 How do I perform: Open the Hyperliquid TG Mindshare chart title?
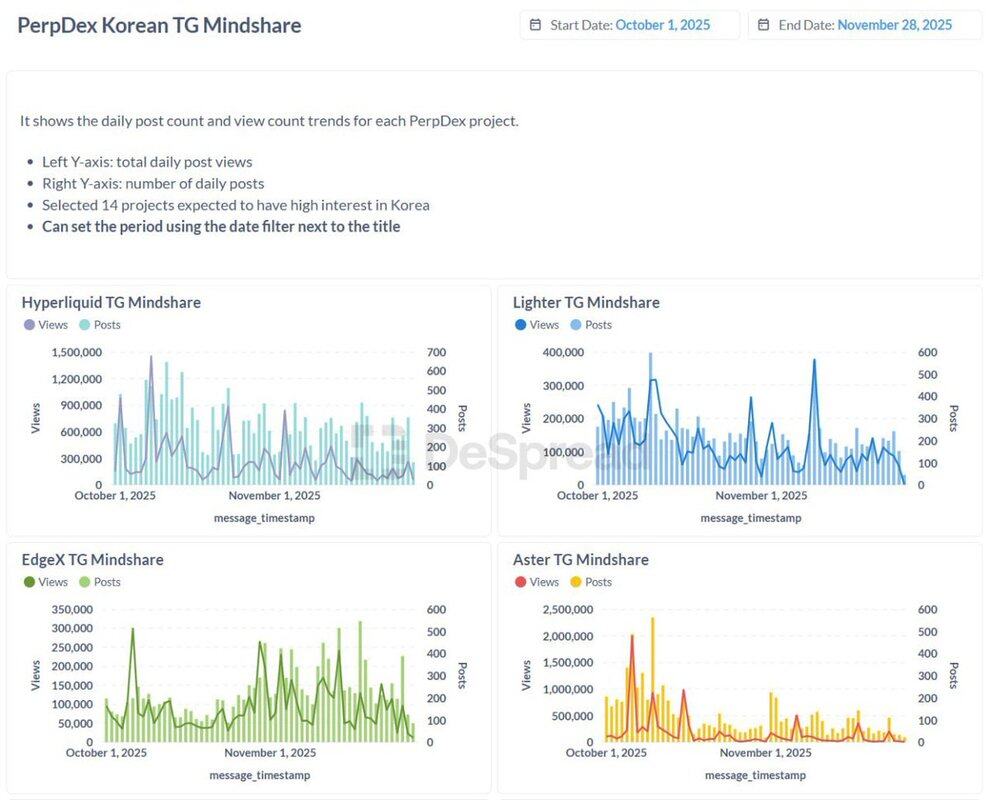(111, 302)
